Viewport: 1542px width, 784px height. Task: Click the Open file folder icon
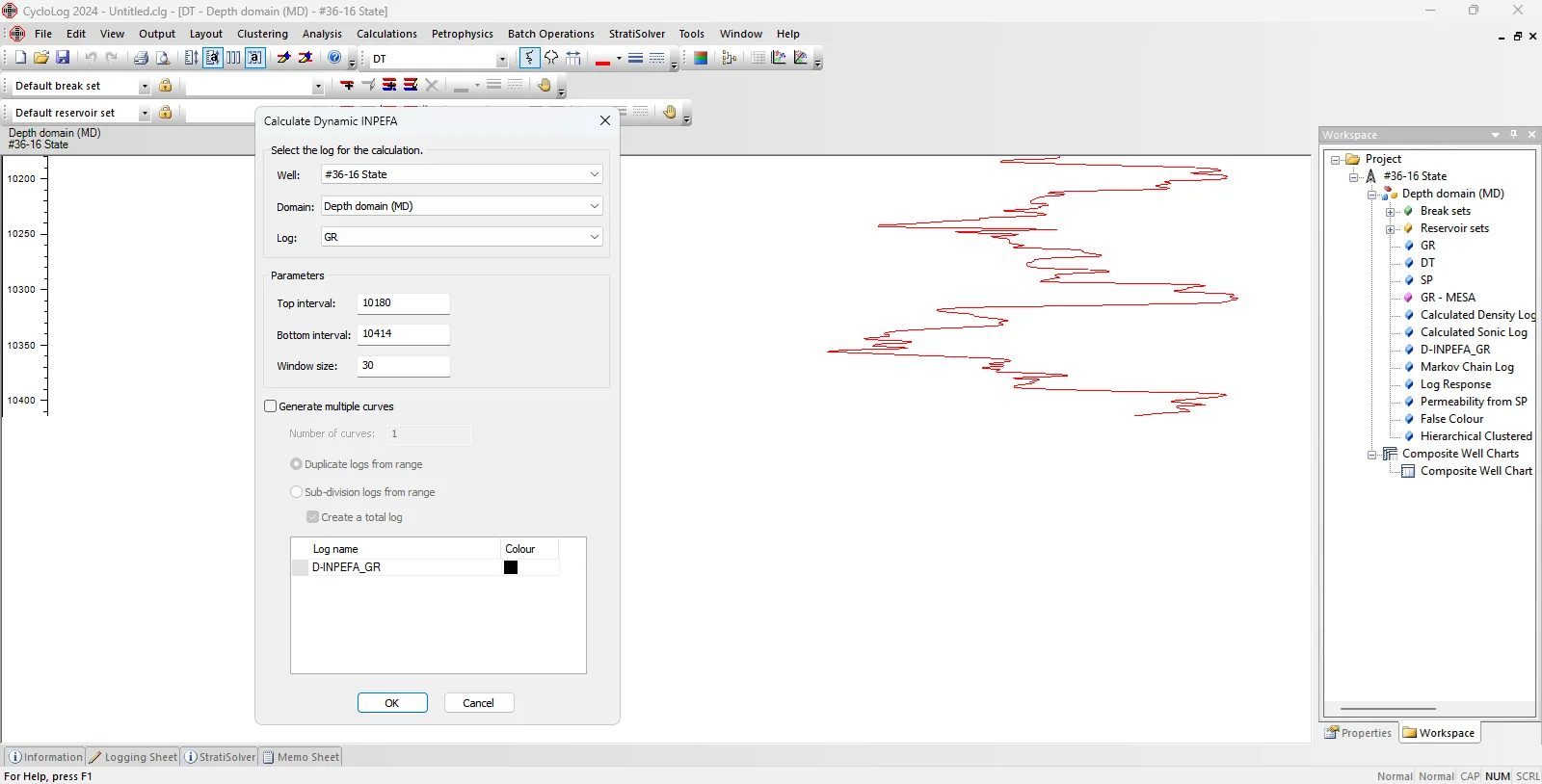point(41,58)
